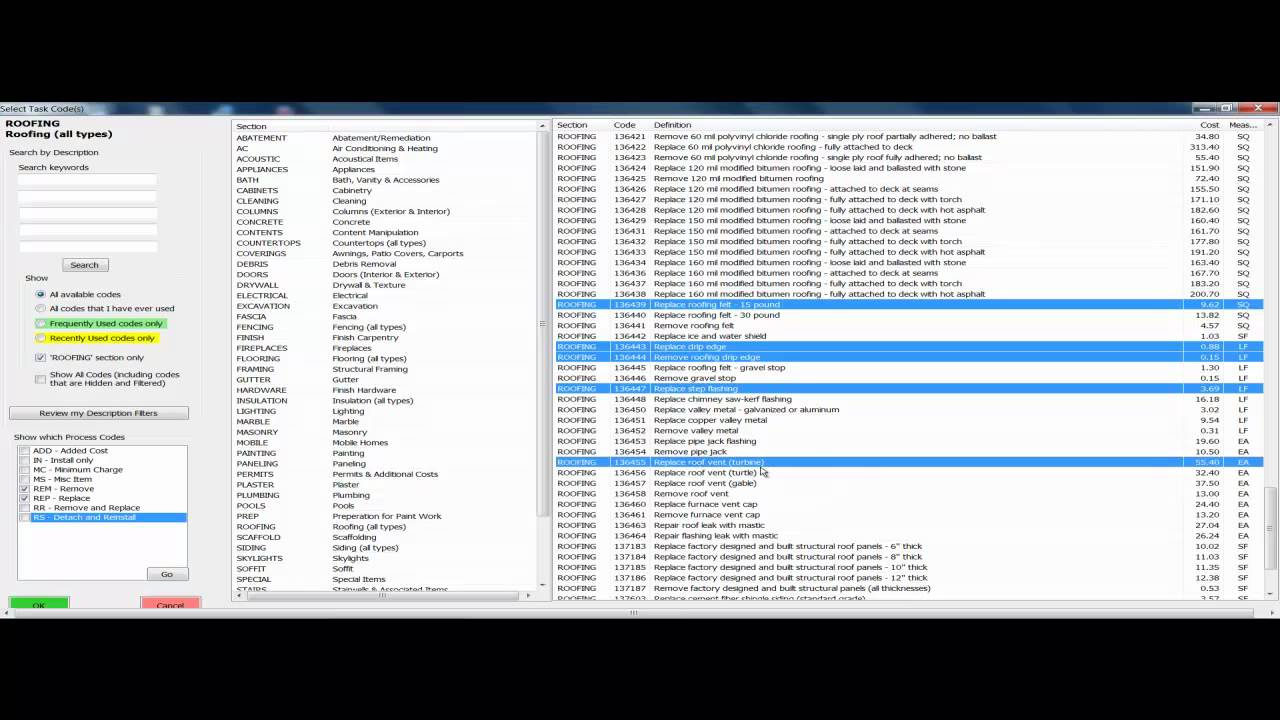Screen dimensions: 1280x720
Task: Click the first Search keywords field
Action: coord(88,180)
